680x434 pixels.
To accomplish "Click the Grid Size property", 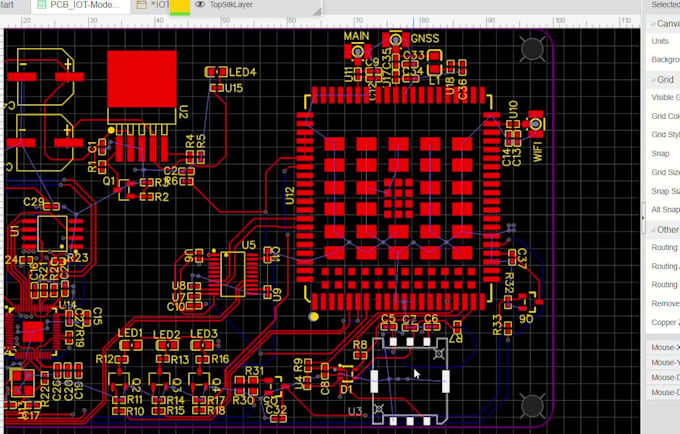I will pos(662,173).
